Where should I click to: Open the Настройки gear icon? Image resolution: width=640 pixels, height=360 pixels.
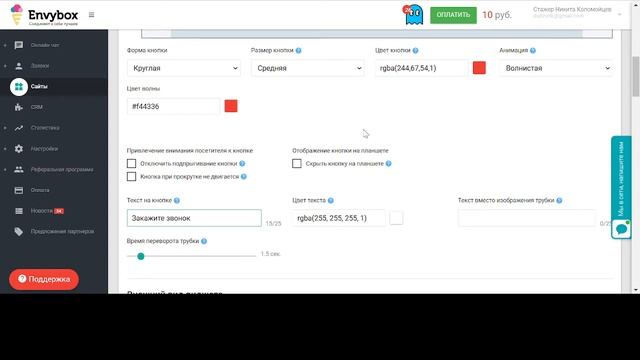coord(19,149)
